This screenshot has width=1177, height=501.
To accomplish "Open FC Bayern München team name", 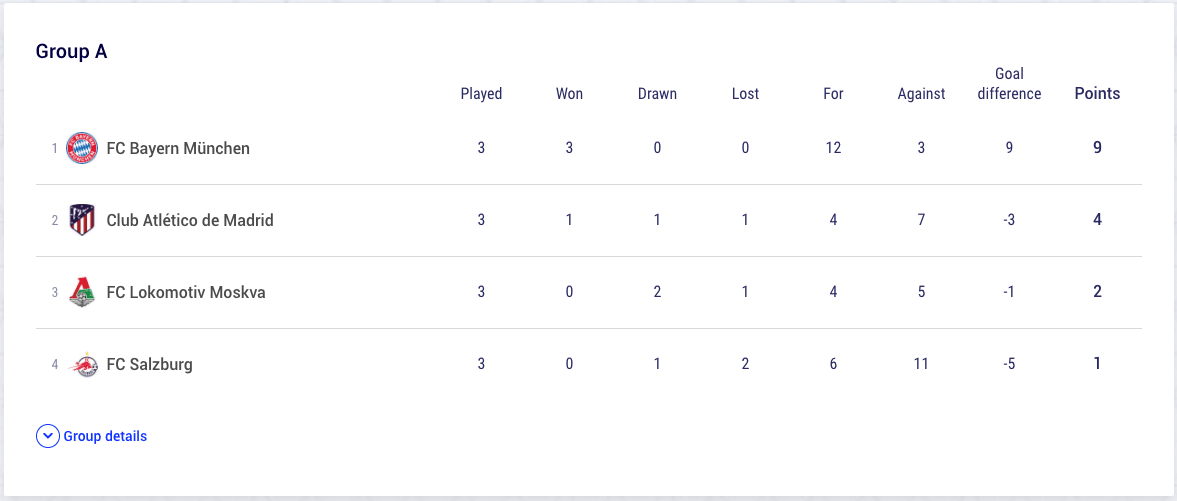I will tap(178, 148).
